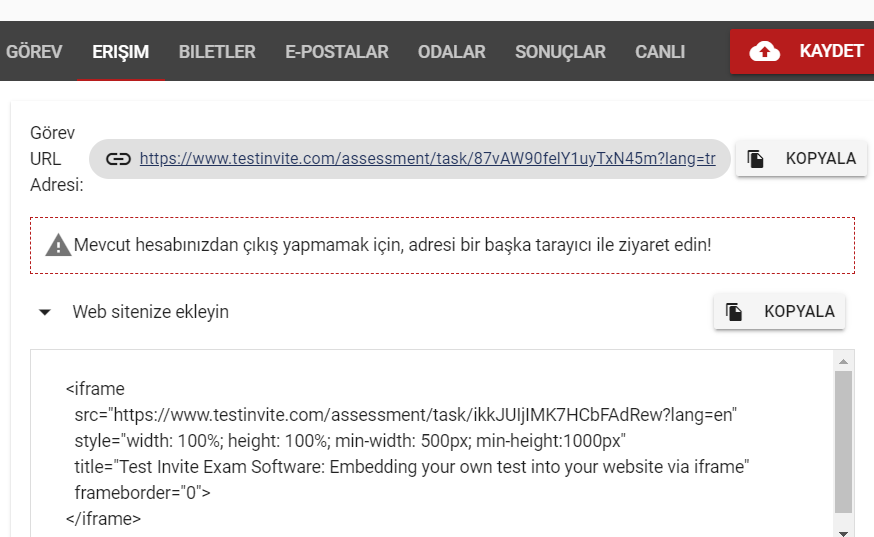This screenshot has height=537, width=874.
Task: Click the code box scrollbar up arrow
Action: (x=843, y=362)
